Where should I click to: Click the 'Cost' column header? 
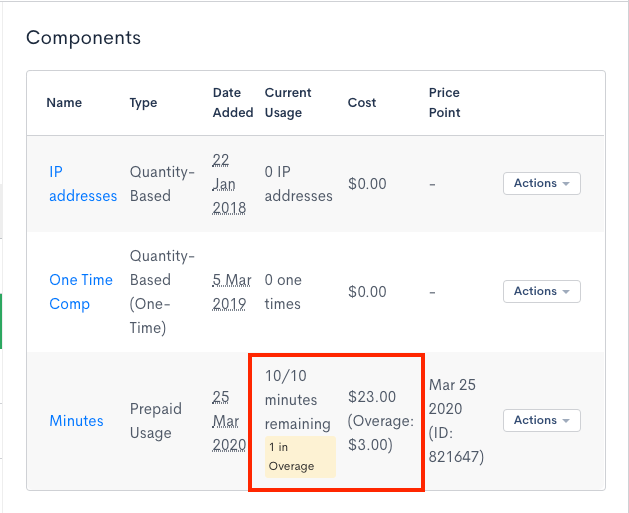(362, 103)
